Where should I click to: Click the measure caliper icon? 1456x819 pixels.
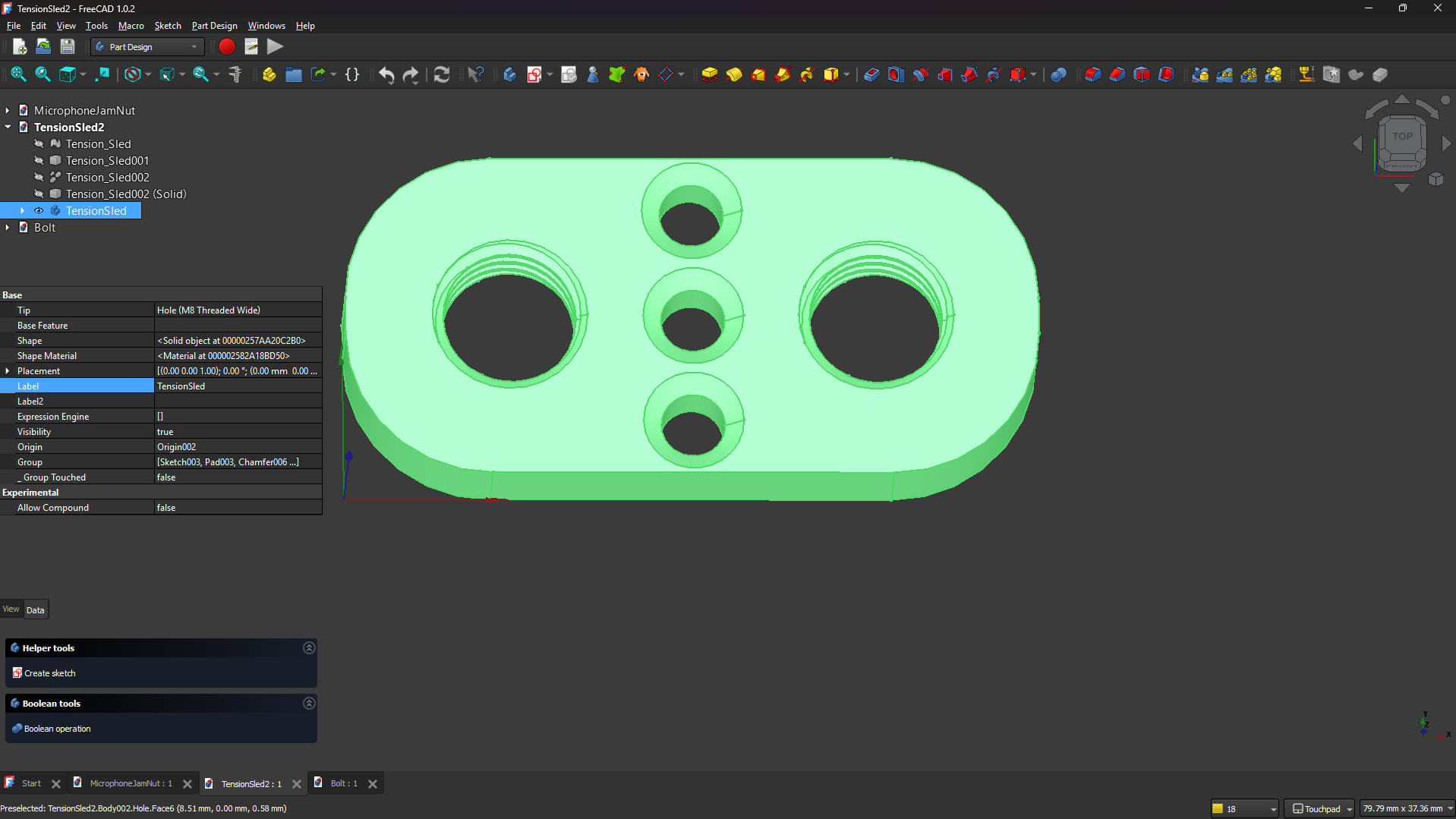(235, 74)
